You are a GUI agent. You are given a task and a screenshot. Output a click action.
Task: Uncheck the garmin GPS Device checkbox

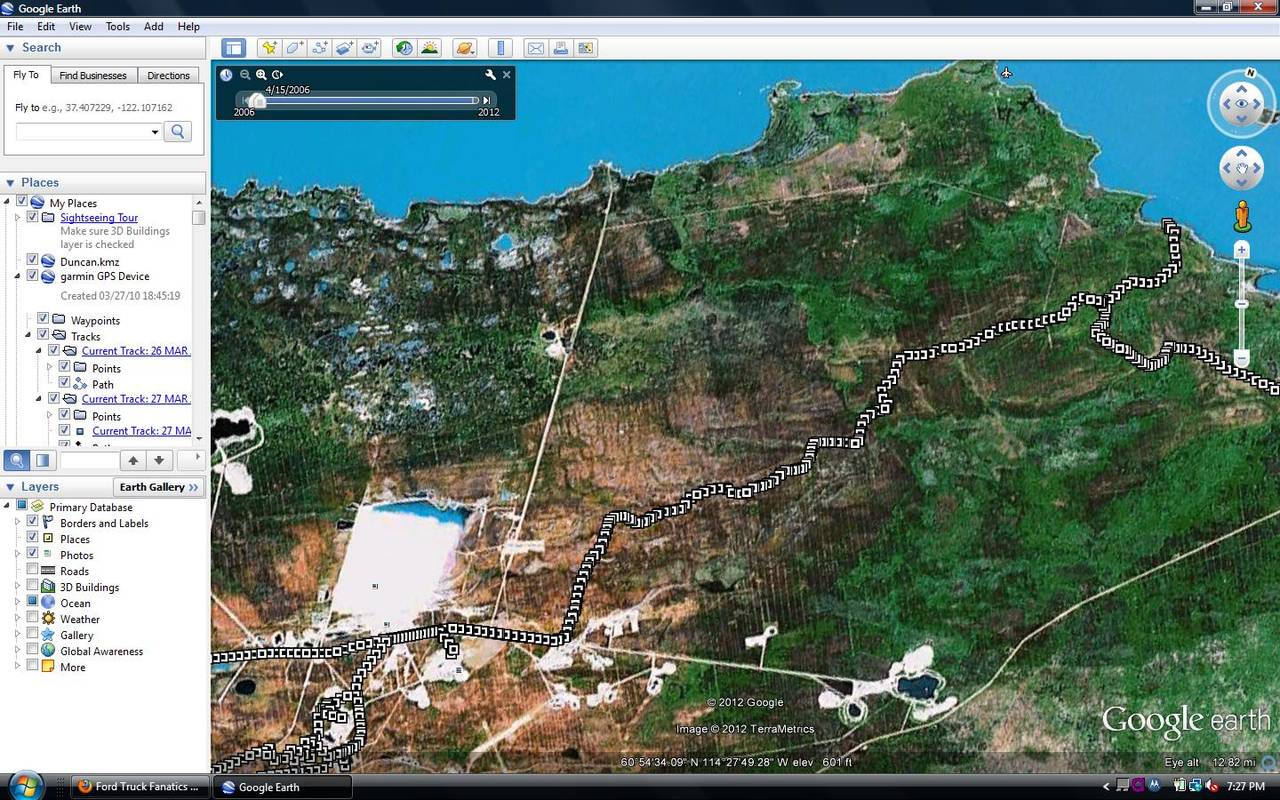point(33,276)
